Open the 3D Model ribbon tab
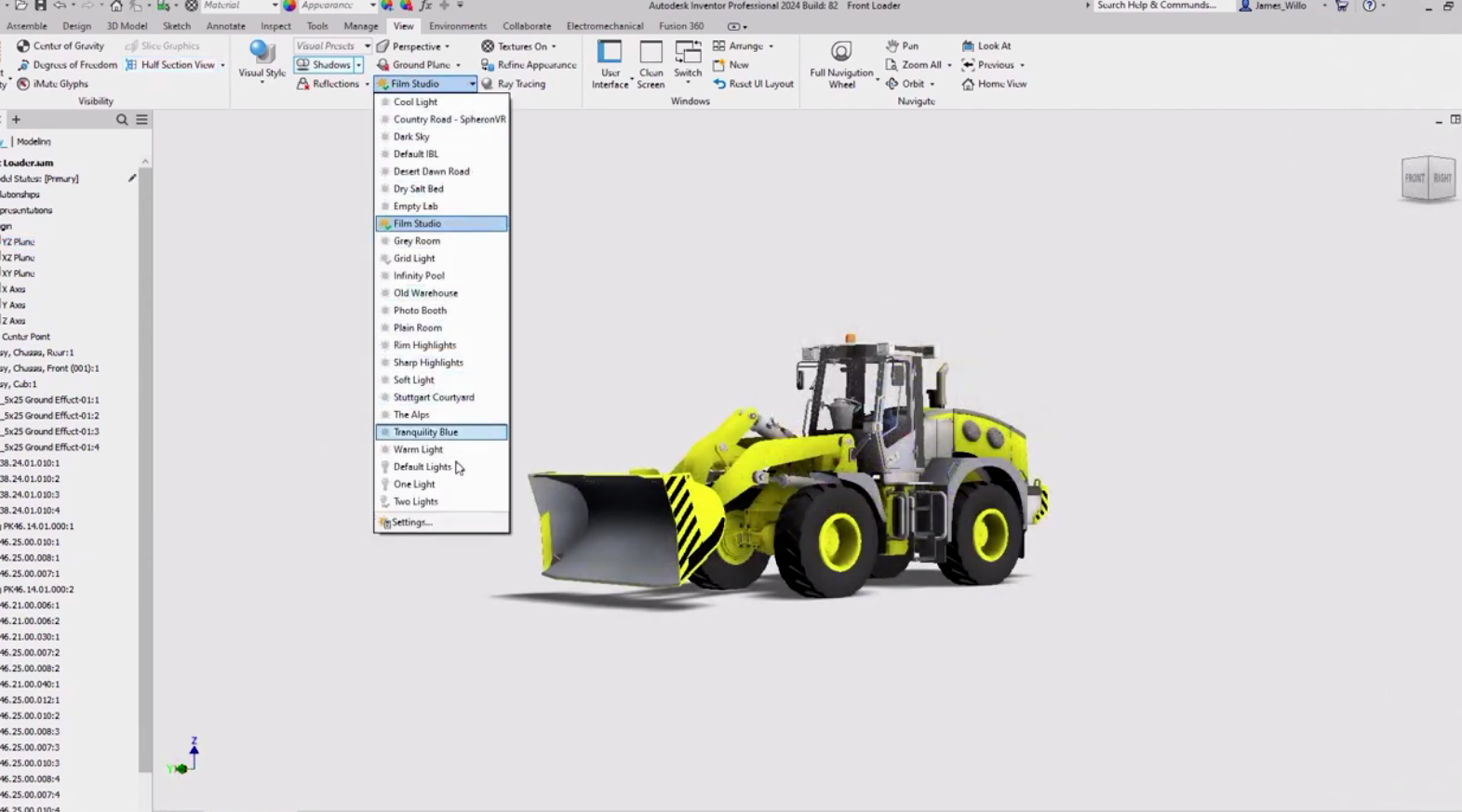This screenshot has width=1462, height=812. (127, 26)
